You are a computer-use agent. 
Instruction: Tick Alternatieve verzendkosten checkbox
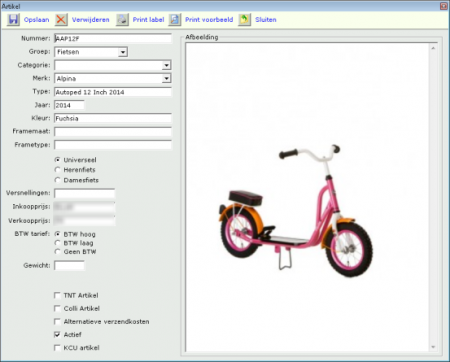click(57, 321)
